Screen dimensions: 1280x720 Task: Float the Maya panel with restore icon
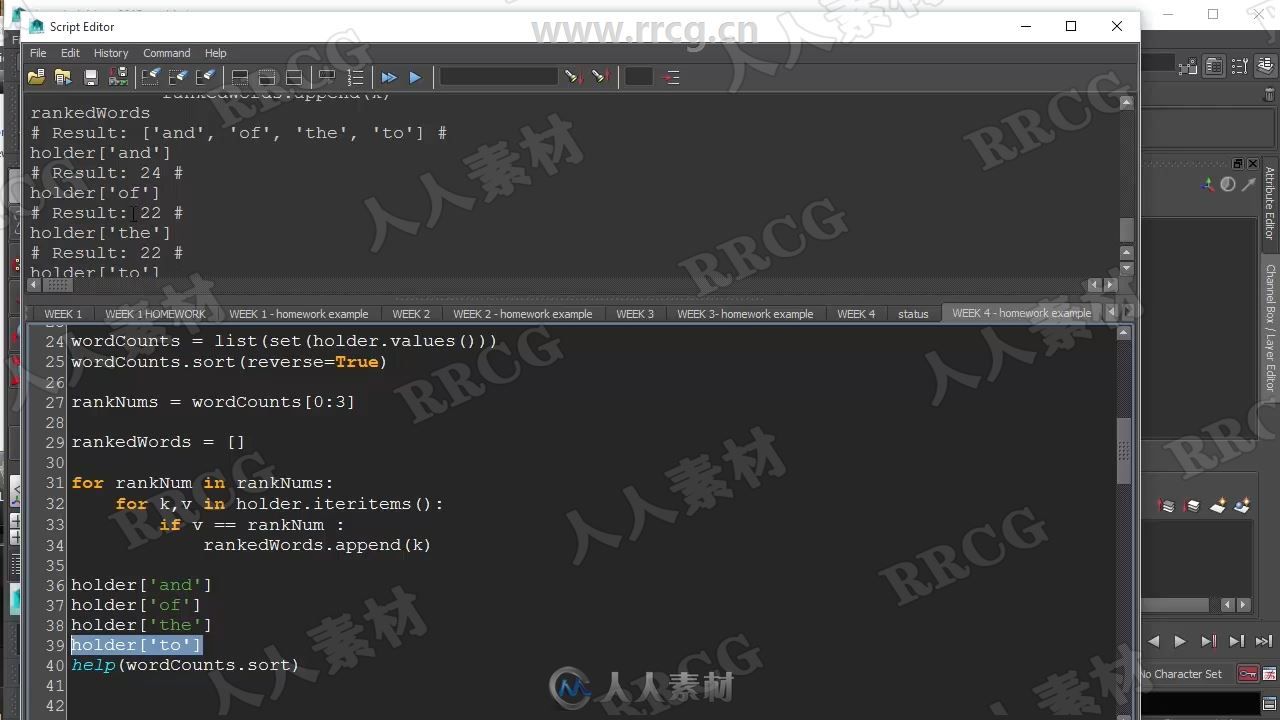pyautogui.click(x=1237, y=163)
